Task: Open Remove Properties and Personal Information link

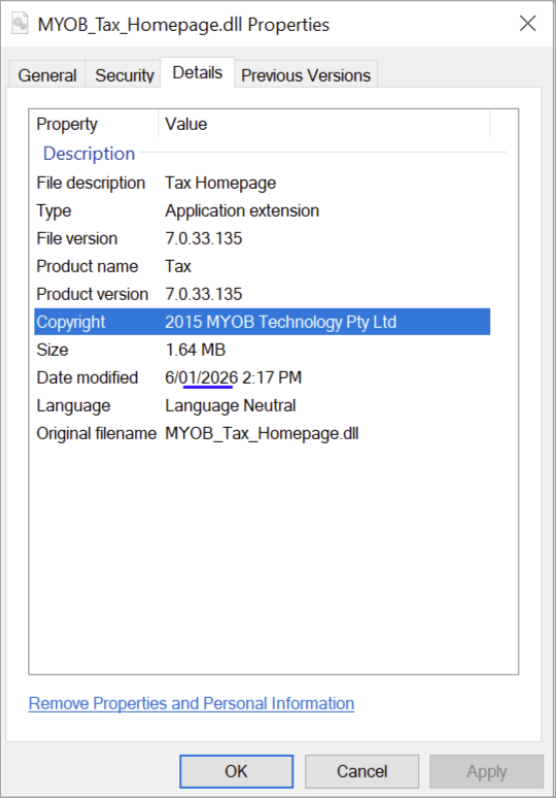Action: 191,703
